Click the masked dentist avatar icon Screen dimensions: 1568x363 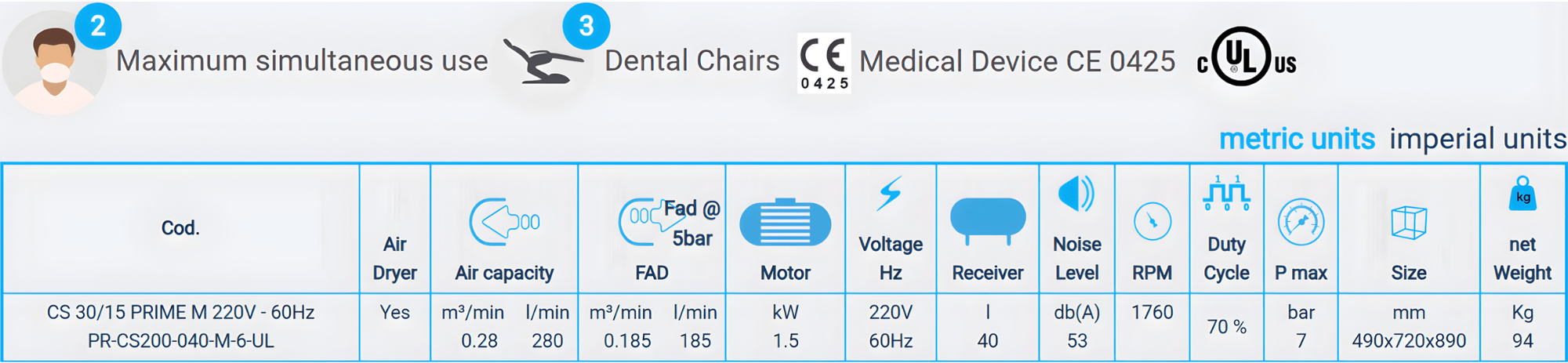click(54, 64)
